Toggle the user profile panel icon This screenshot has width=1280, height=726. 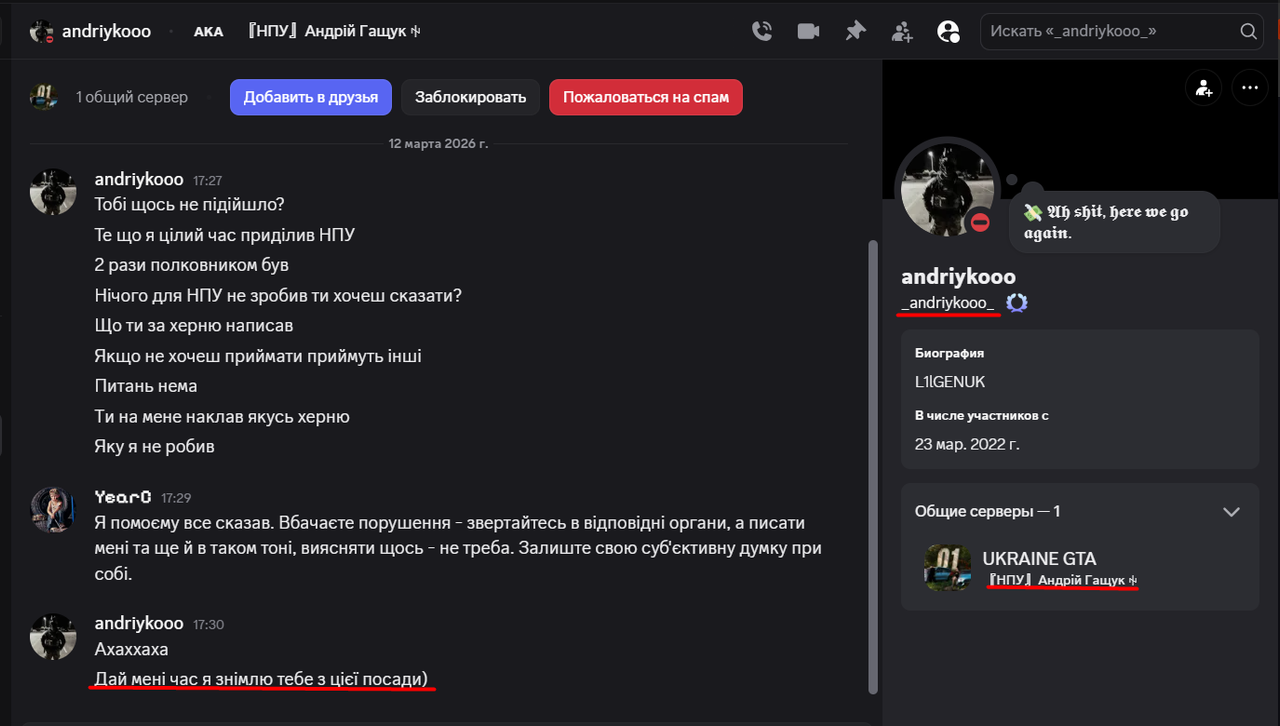pyautogui.click(x=948, y=31)
